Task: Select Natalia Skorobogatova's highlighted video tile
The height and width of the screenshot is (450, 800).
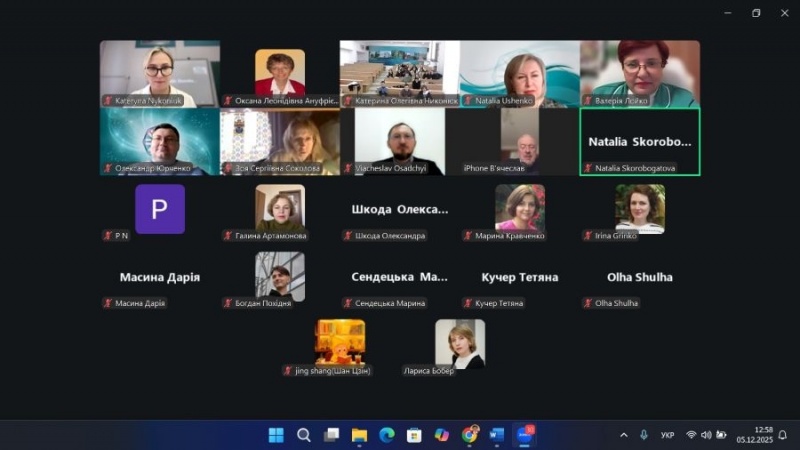Action: click(640, 141)
